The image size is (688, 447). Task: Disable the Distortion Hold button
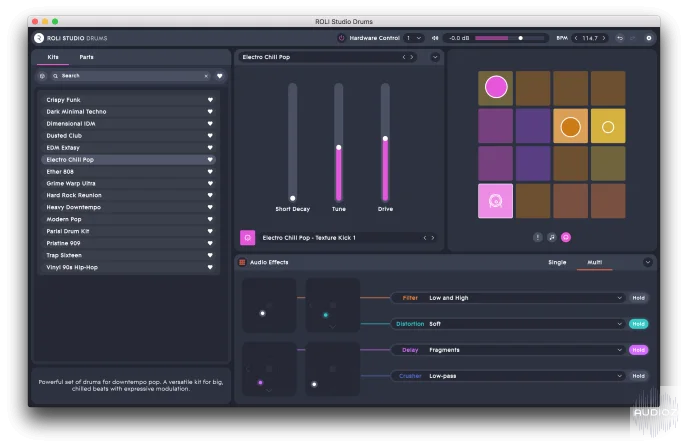638,324
